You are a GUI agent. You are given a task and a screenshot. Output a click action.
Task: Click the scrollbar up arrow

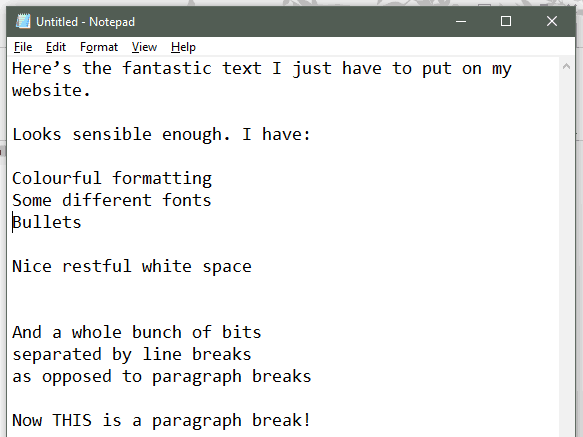(566, 67)
